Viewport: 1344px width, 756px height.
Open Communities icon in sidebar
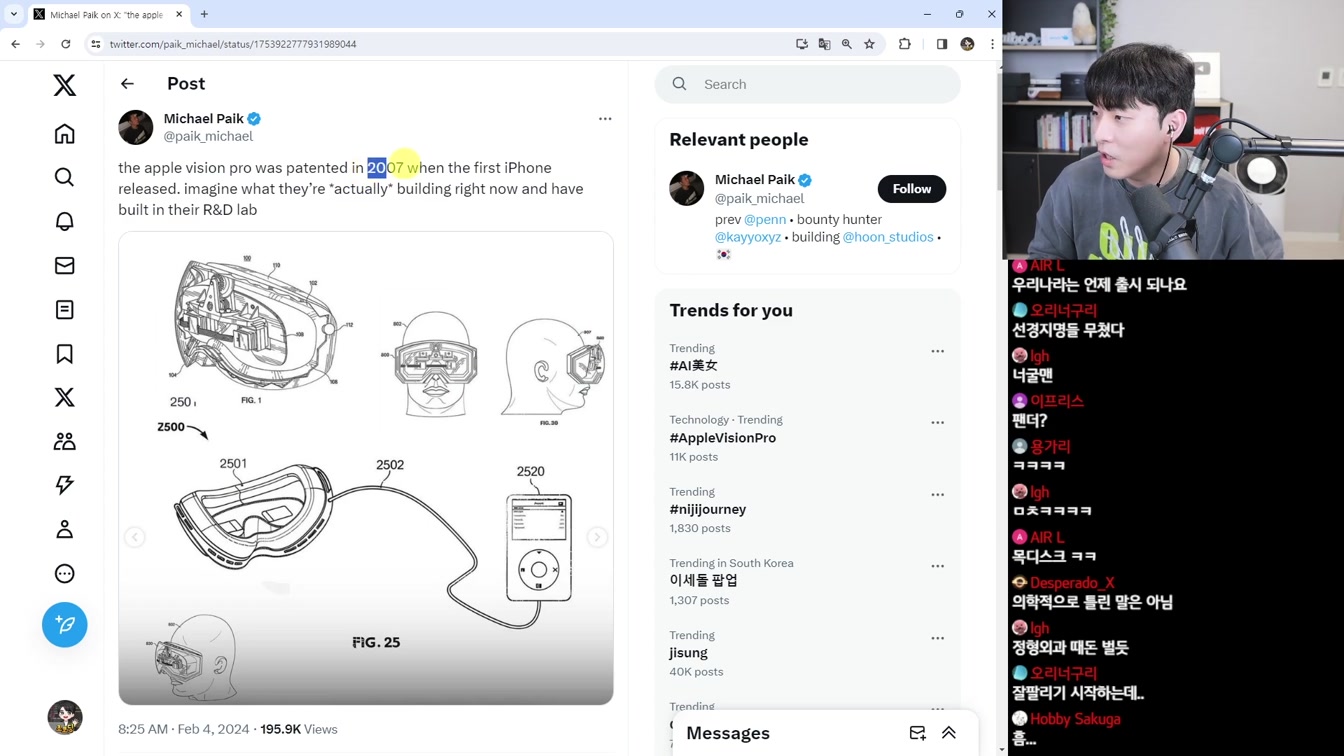tap(65, 441)
